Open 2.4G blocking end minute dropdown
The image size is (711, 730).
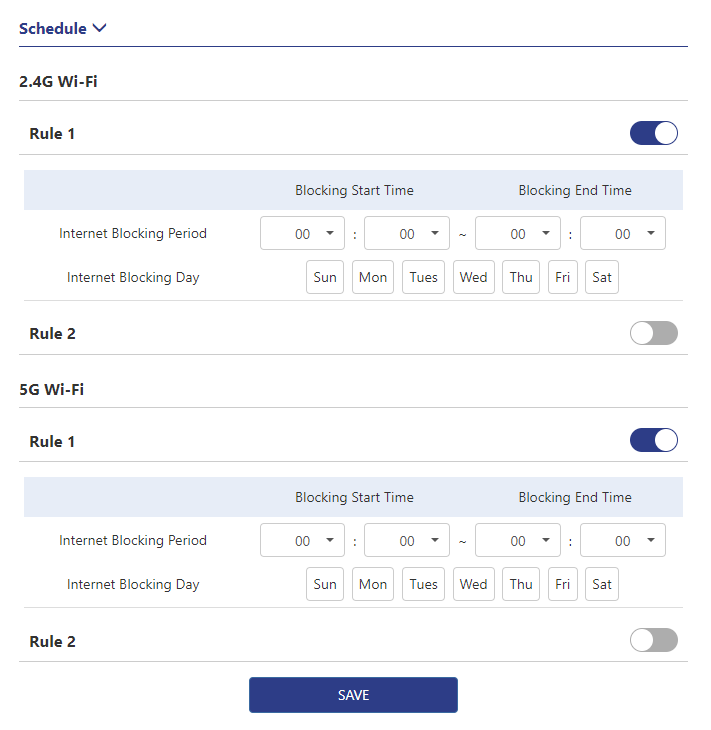622,234
